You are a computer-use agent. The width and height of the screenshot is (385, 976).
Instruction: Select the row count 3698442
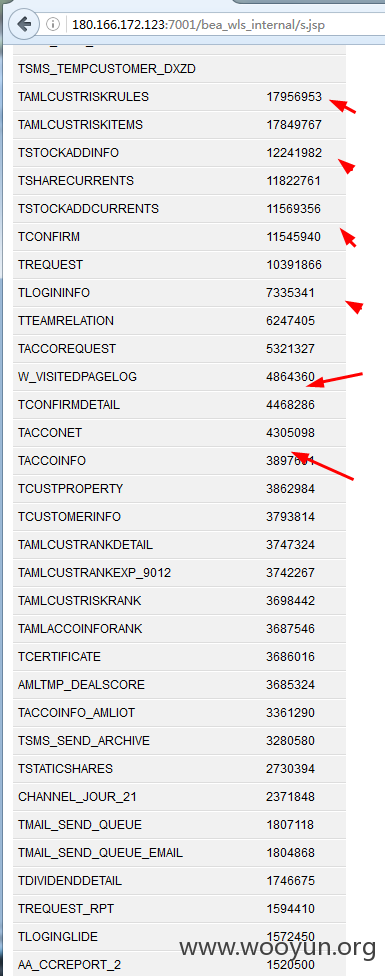click(x=290, y=601)
